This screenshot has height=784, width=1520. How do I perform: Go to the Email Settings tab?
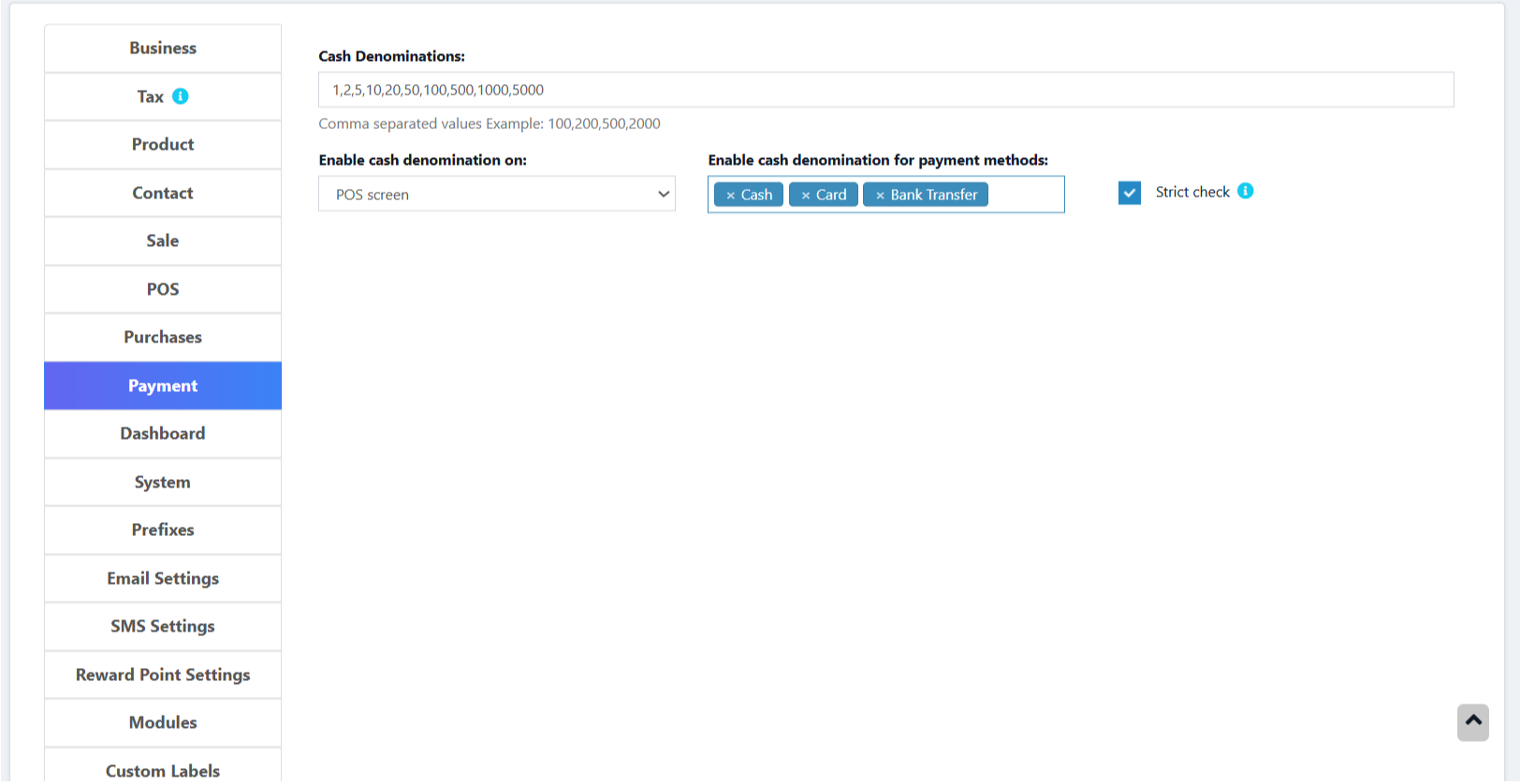tap(163, 578)
